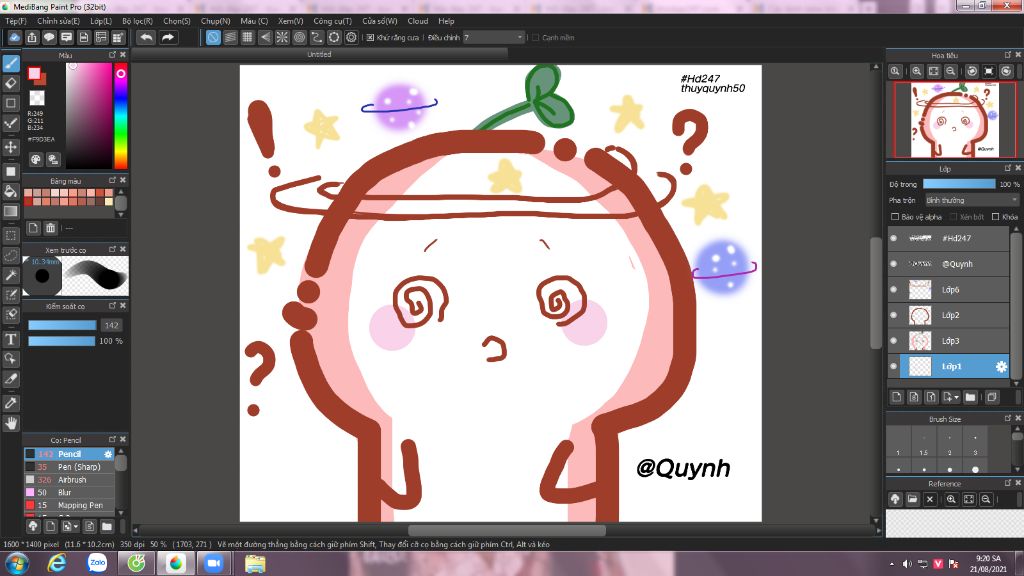The image size is (1024, 576).
Task: Show hidden system tray icons arrow
Action: point(892,564)
